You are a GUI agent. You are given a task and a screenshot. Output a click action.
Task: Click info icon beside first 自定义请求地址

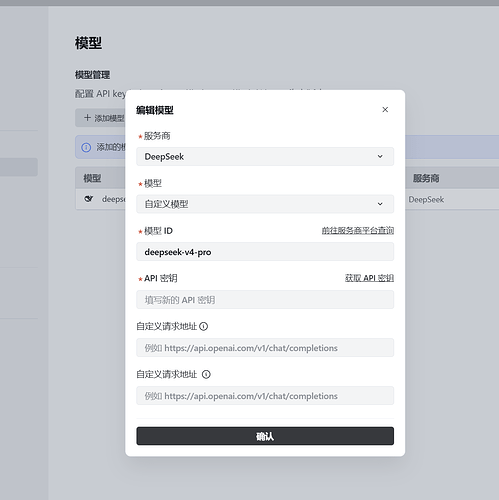[x=204, y=326]
